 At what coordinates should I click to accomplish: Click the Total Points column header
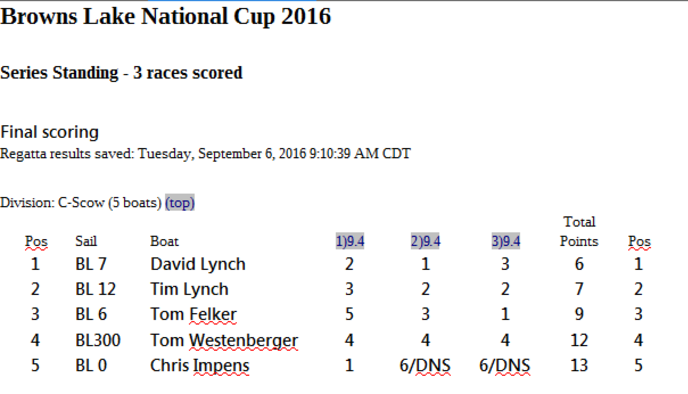coord(579,231)
